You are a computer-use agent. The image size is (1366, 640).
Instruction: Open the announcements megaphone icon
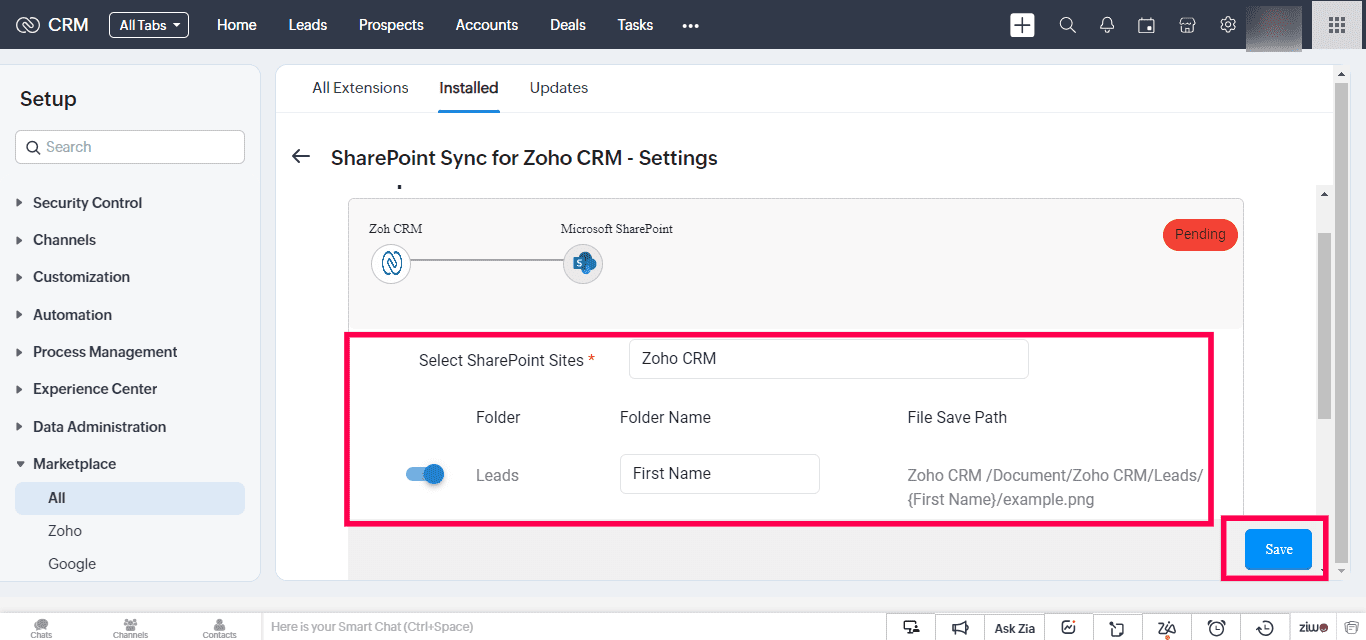click(x=960, y=627)
